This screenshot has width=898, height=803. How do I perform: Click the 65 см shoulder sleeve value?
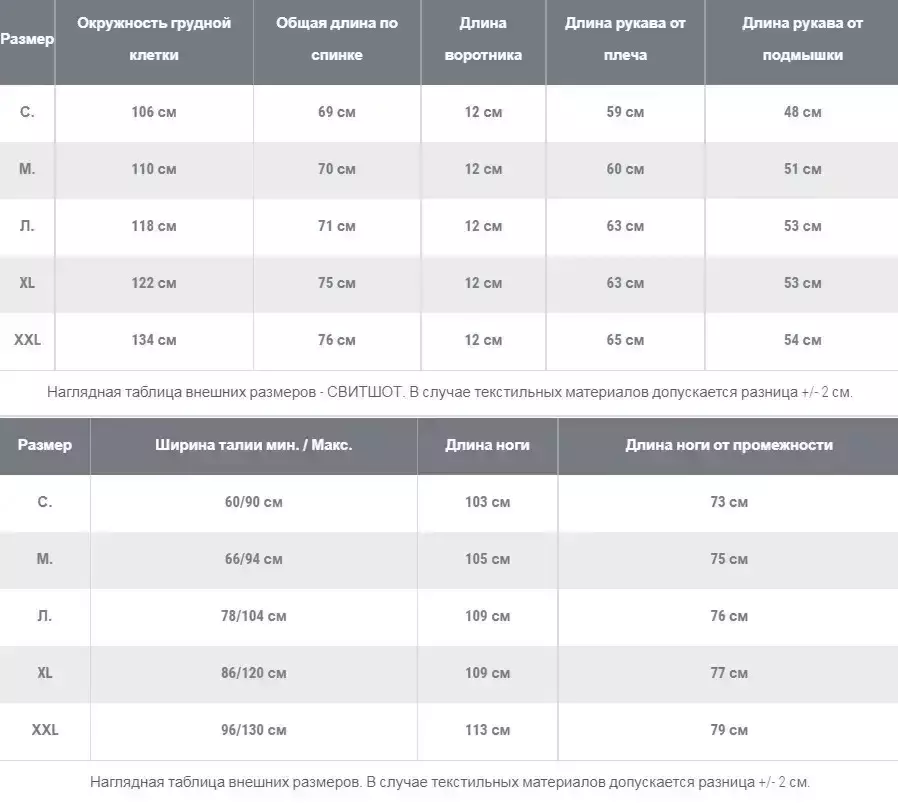click(x=625, y=340)
